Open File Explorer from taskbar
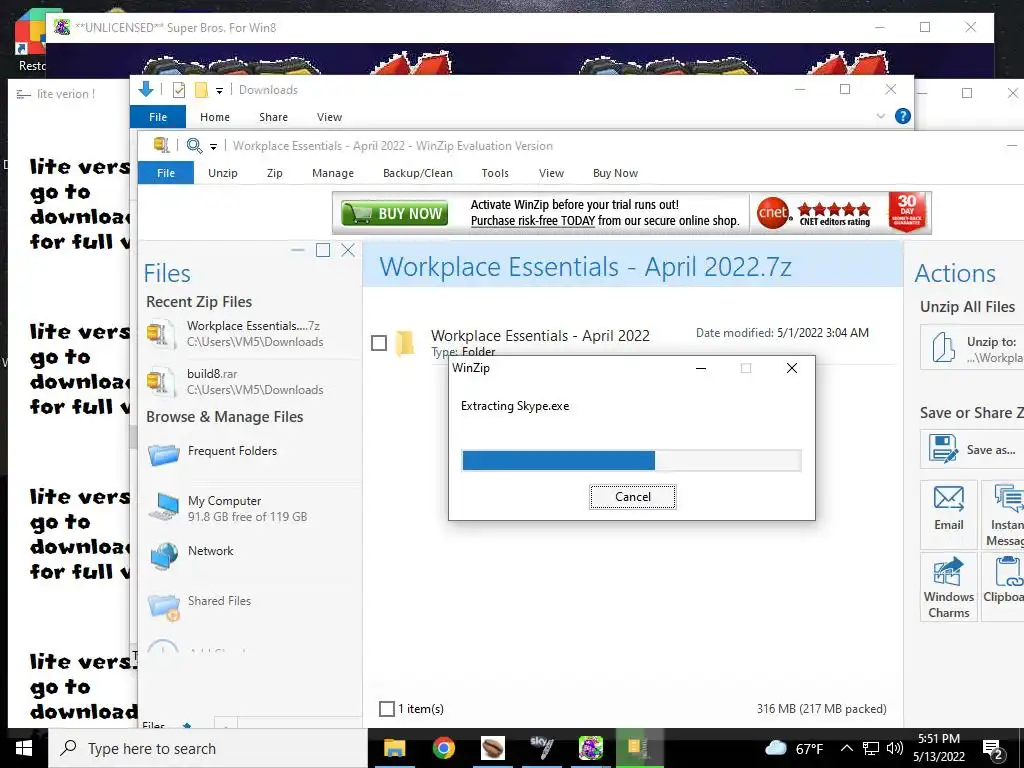Image resolution: width=1024 pixels, height=768 pixels. [394, 748]
